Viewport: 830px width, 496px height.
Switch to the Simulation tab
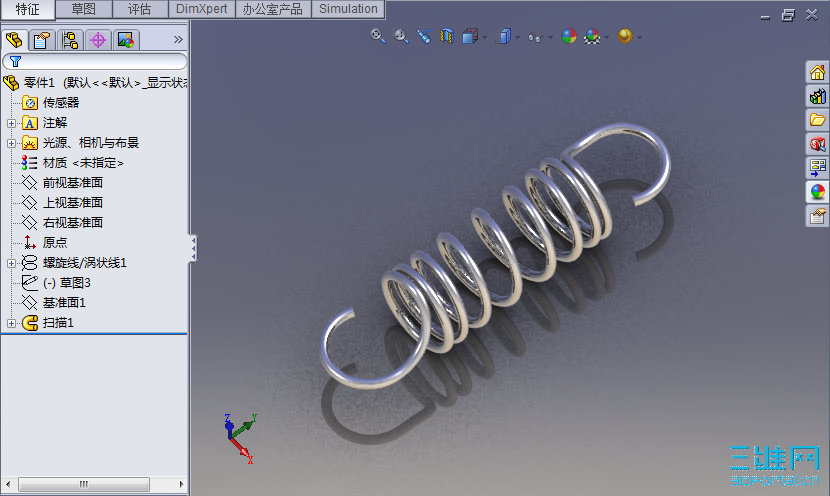coord(348,9)
